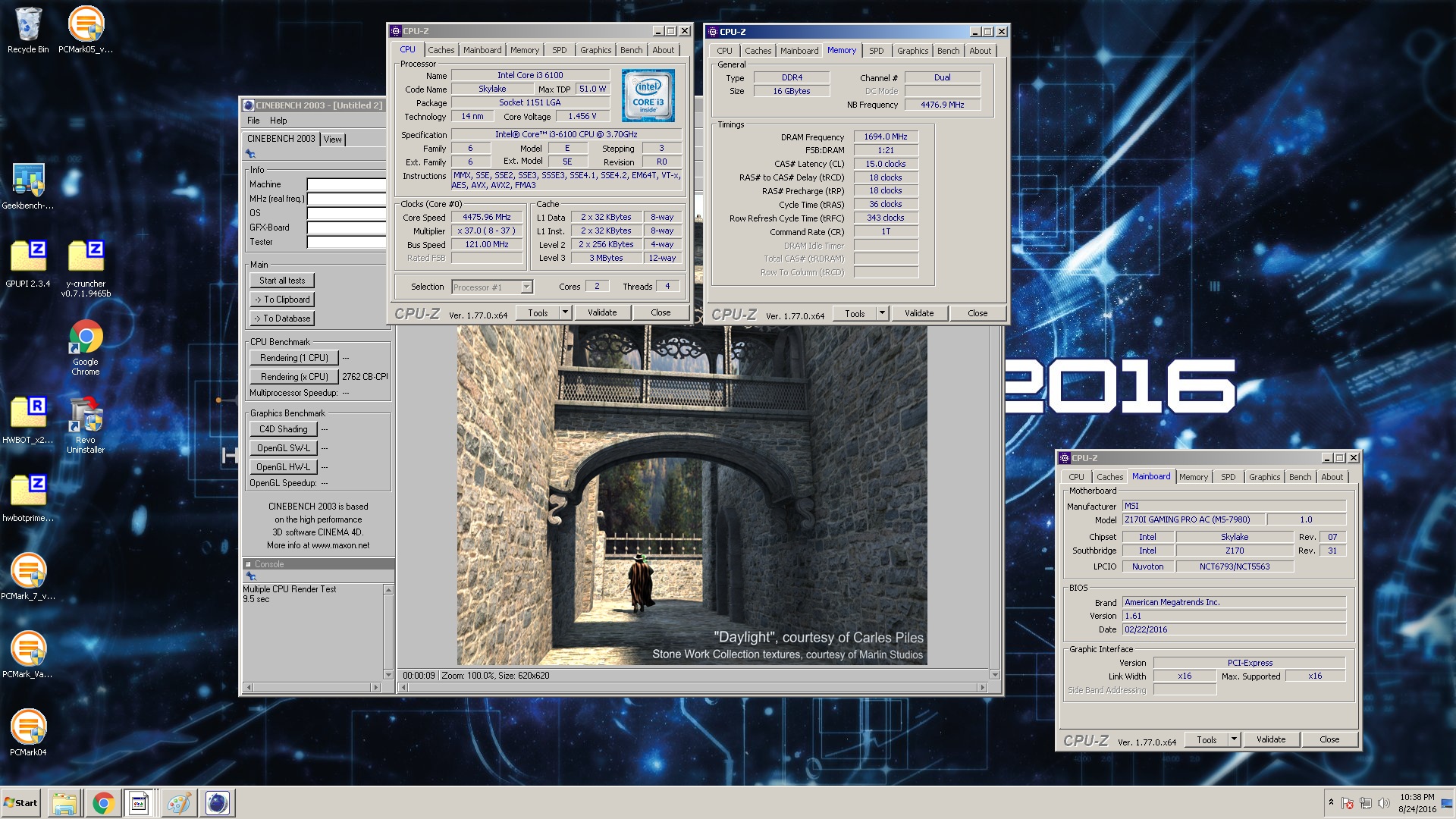Viewport: 1456px width, 819px height.
Task: Click Start all tests button
Action: coord(282,281)
